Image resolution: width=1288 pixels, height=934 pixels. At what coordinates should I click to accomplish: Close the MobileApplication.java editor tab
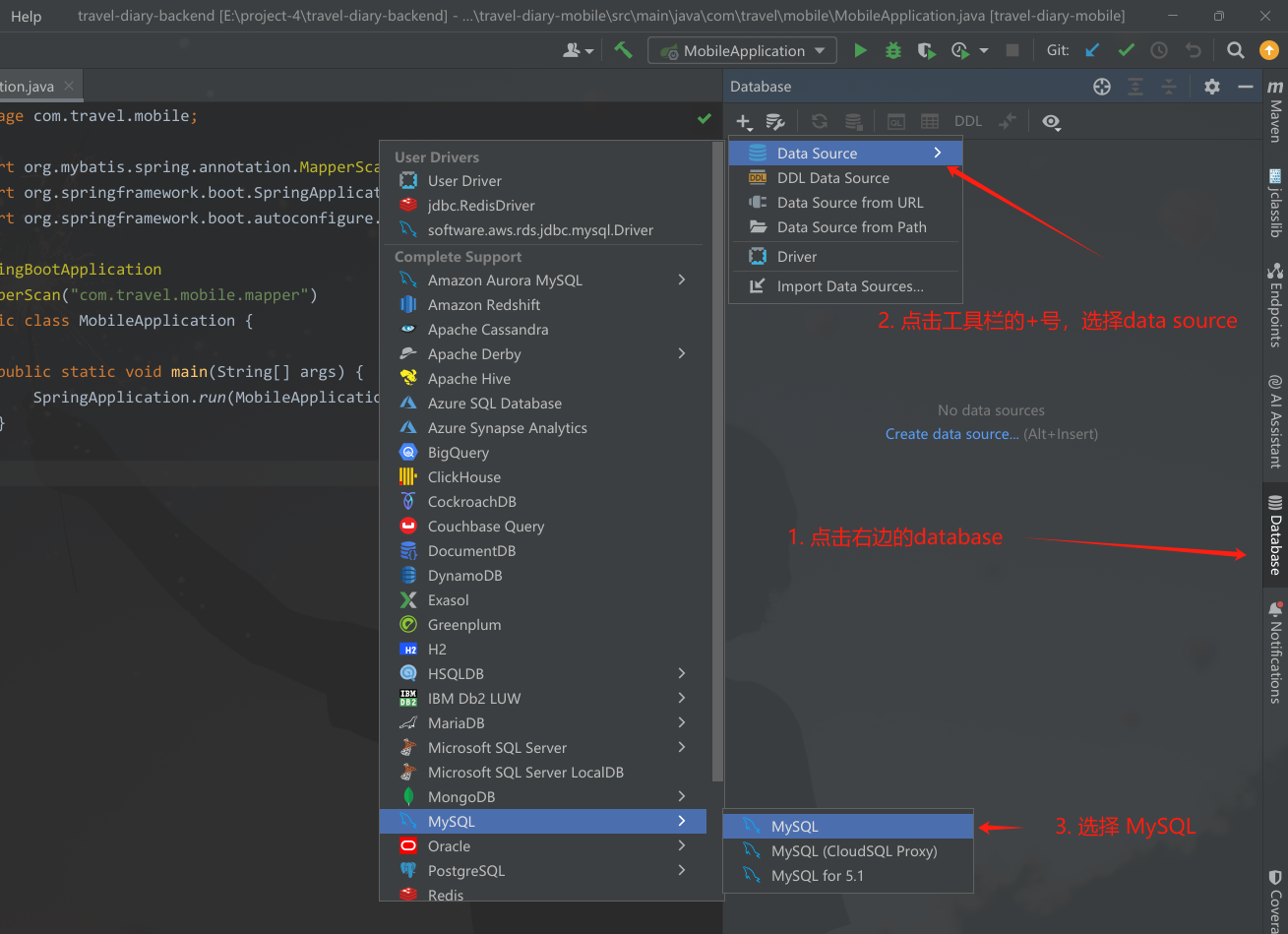point(69,86)
